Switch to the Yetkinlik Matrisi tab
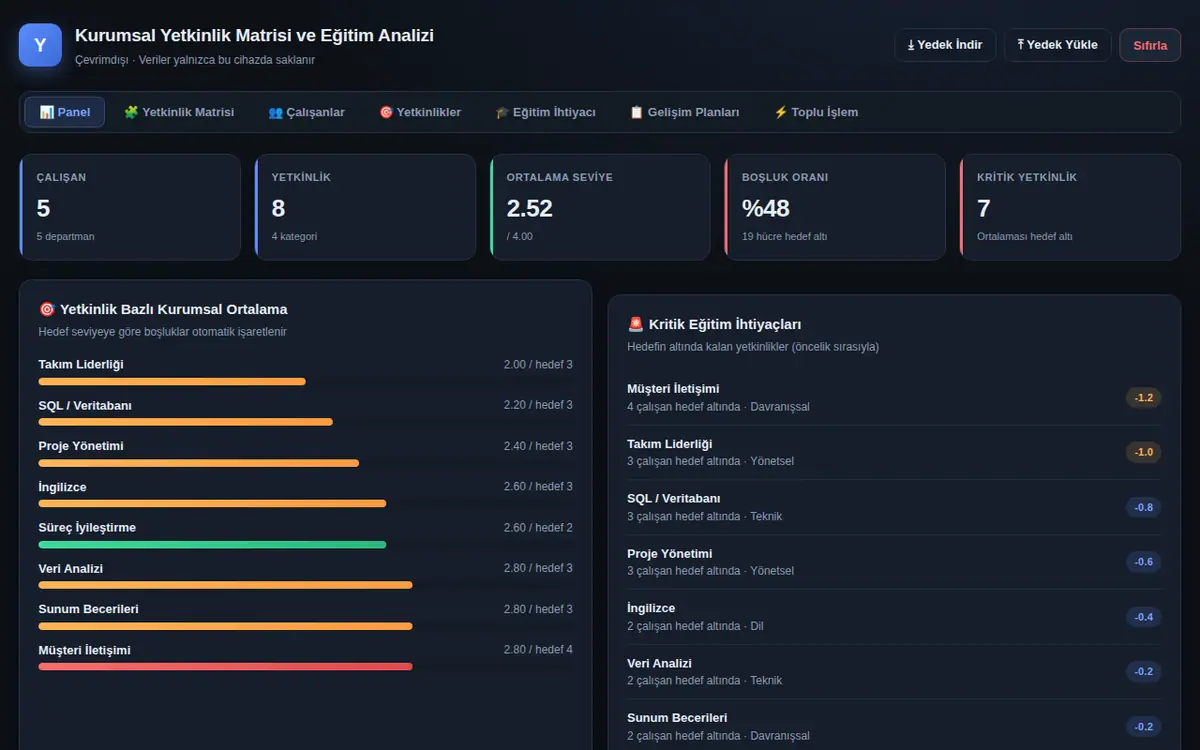Screen dimensions: 1200x750 coord(179,112)
